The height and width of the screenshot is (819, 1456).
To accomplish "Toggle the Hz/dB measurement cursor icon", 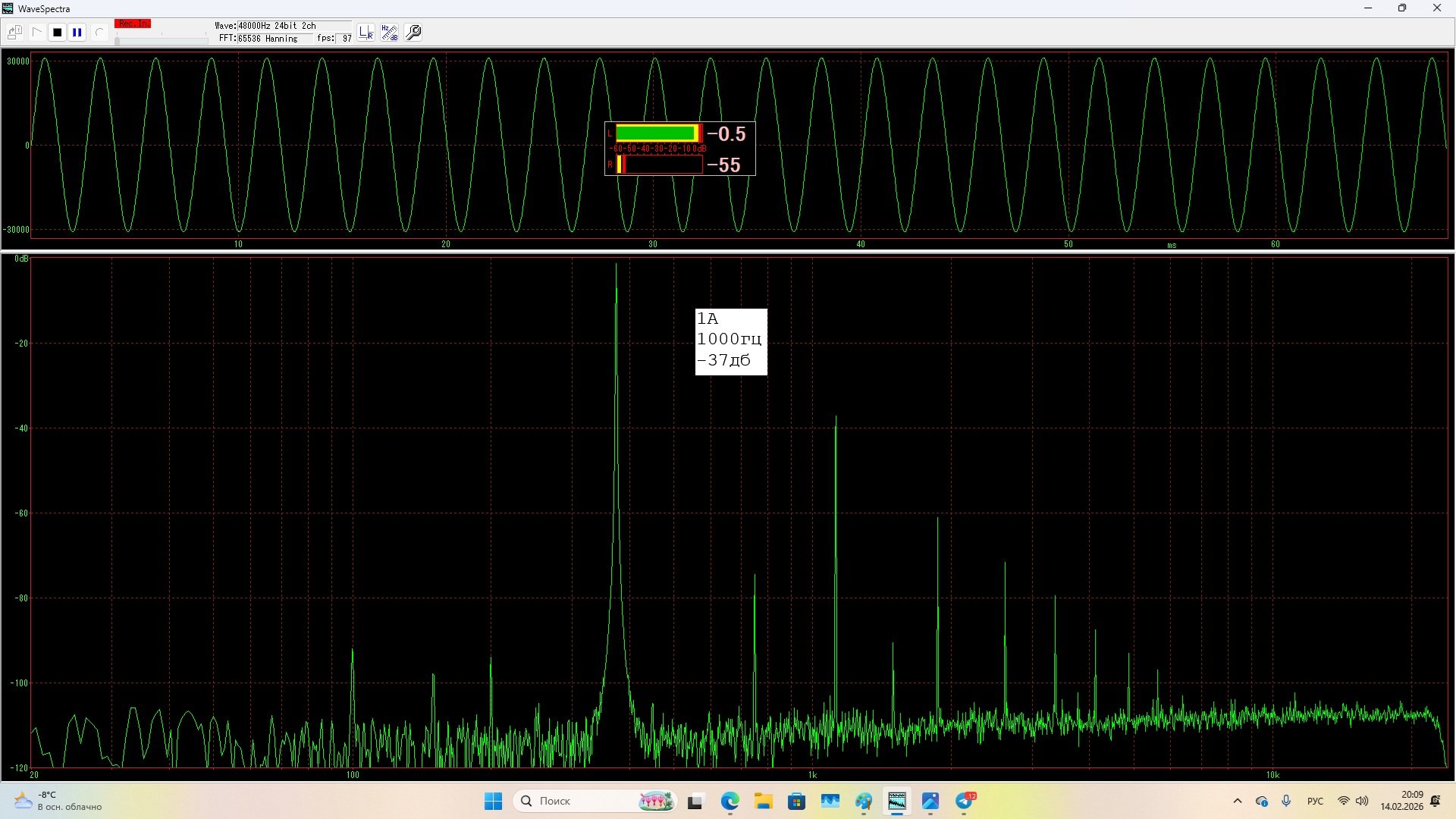I will tap(390, 33).
